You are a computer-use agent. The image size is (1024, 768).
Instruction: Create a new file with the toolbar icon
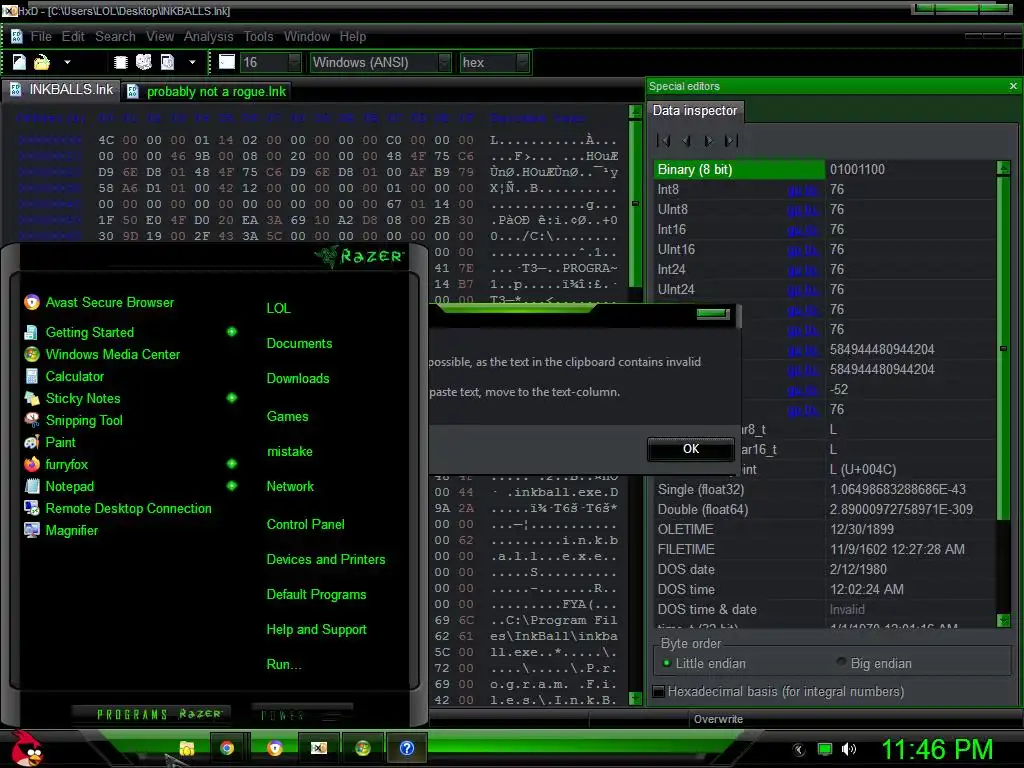[x=20, y=62]
